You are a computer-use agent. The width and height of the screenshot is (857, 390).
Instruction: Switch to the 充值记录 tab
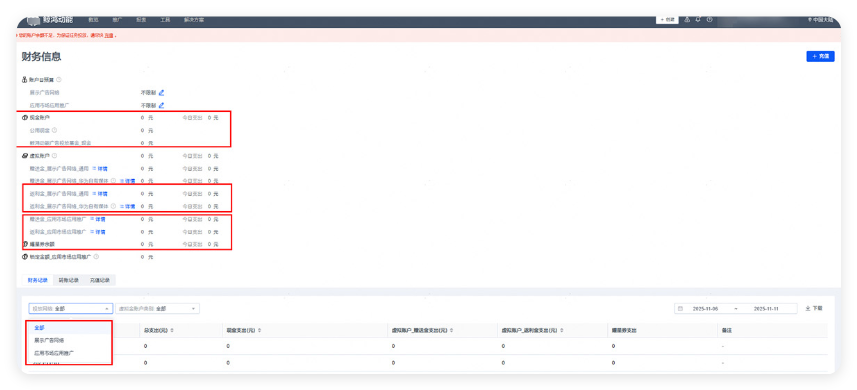pyautogui.click(x=100, y=280)
